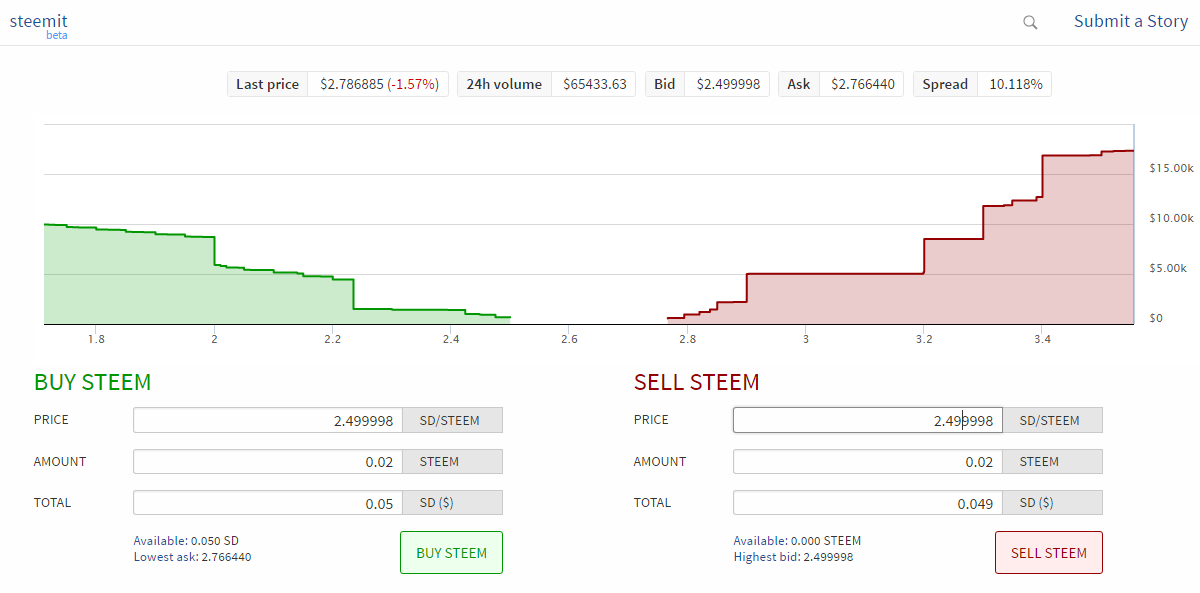Click the sell amount input field
Viewport: 1200px width, 593px height.
(x=867, y=461)
